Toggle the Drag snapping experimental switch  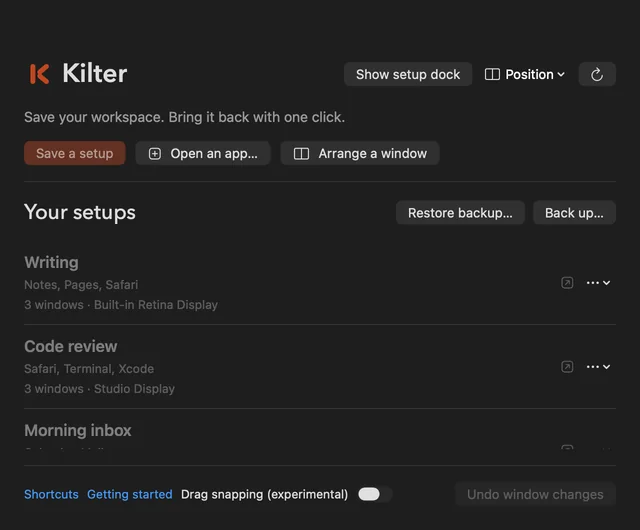(375, 494)
